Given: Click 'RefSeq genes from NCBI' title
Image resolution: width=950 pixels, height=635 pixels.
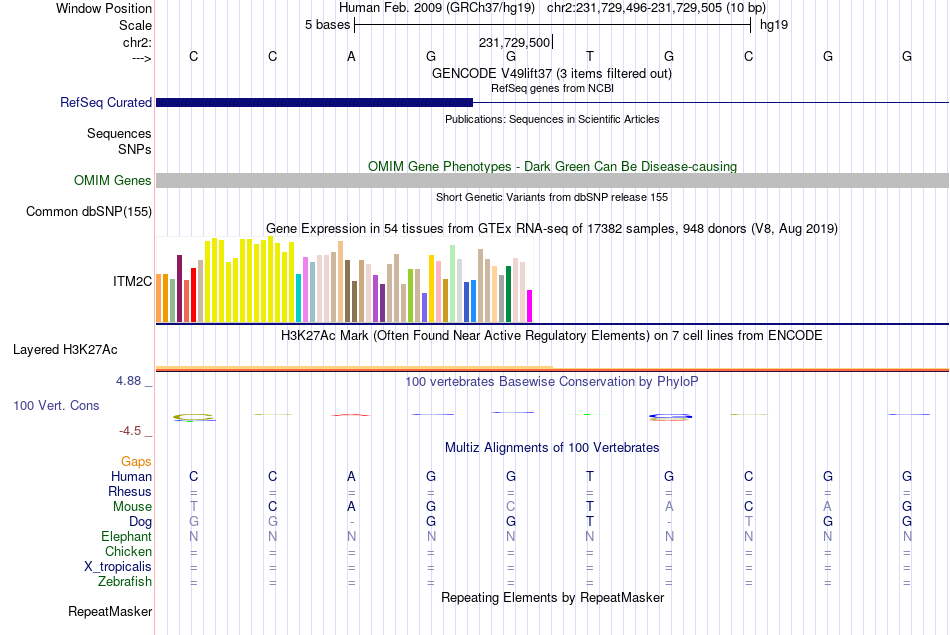Looking at the screenshot, I should point(552,88).
